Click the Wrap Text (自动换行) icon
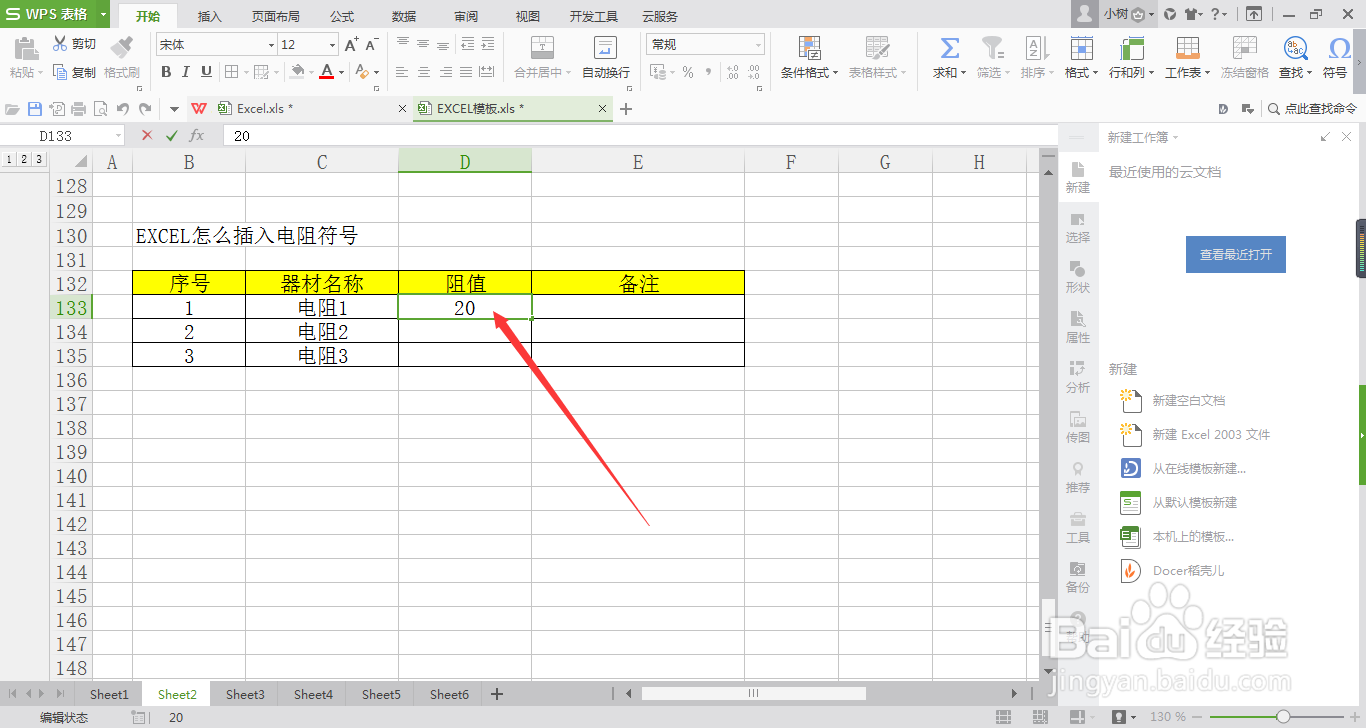 [605, 48]
